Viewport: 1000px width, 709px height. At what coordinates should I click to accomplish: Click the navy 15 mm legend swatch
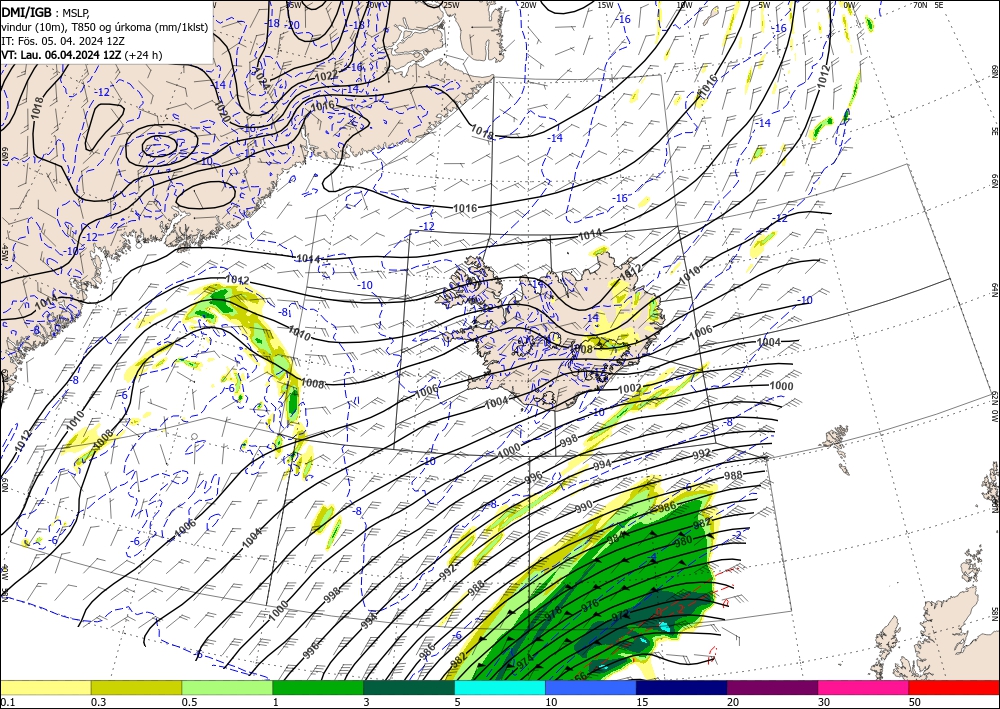(682, 687)
